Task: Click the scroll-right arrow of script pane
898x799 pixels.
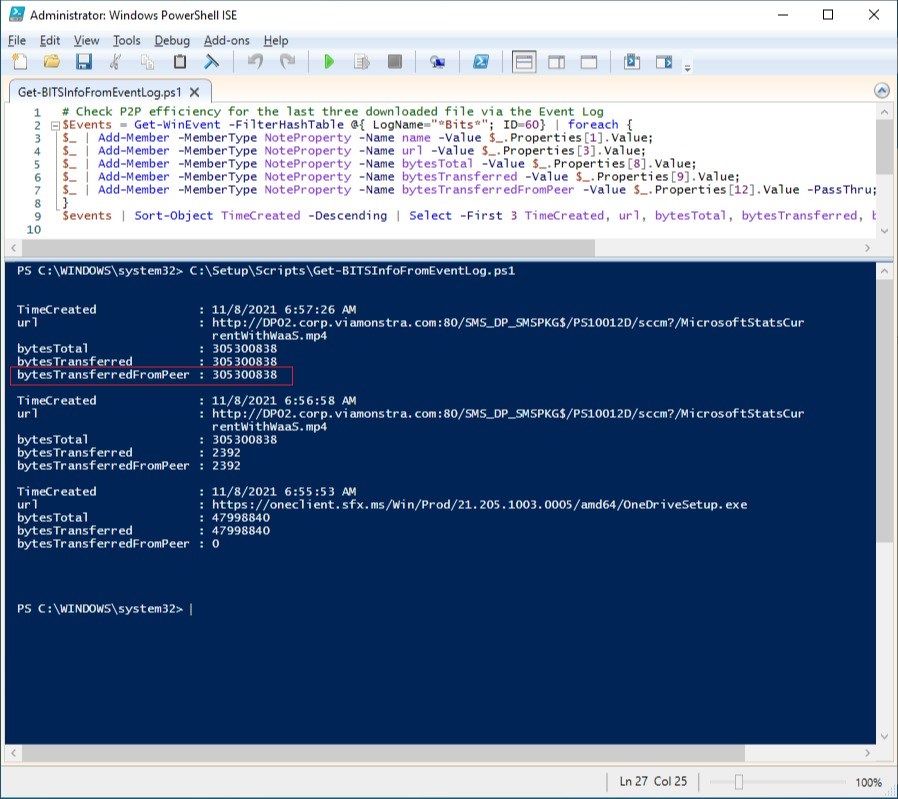Action: point(868,248)
